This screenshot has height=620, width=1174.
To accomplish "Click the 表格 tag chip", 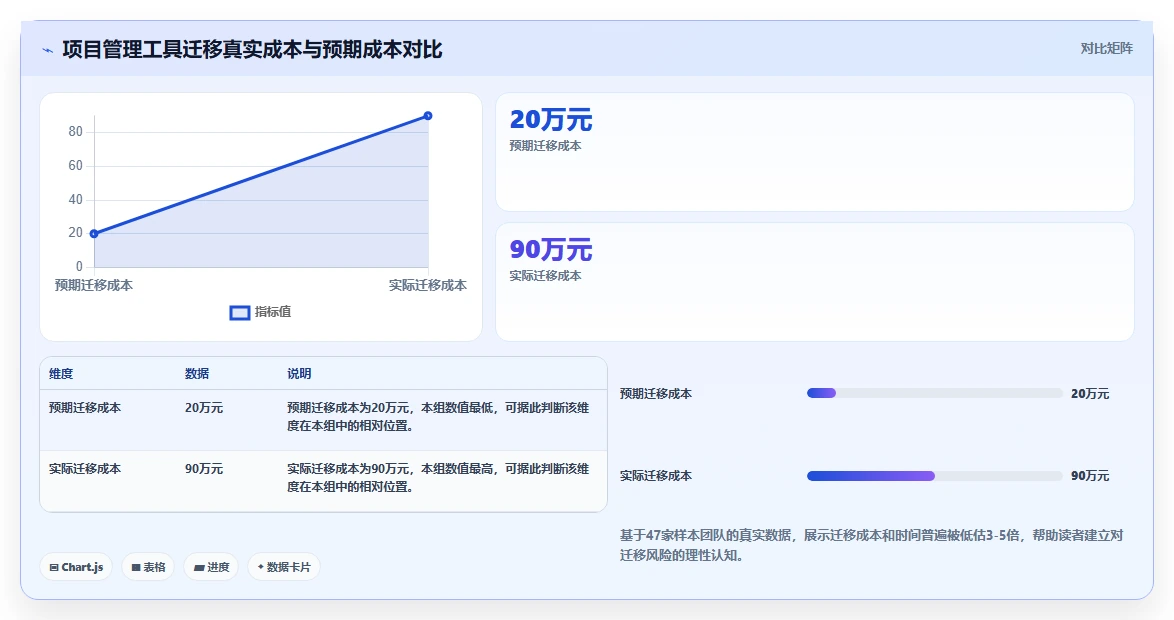I will point(148,567).
